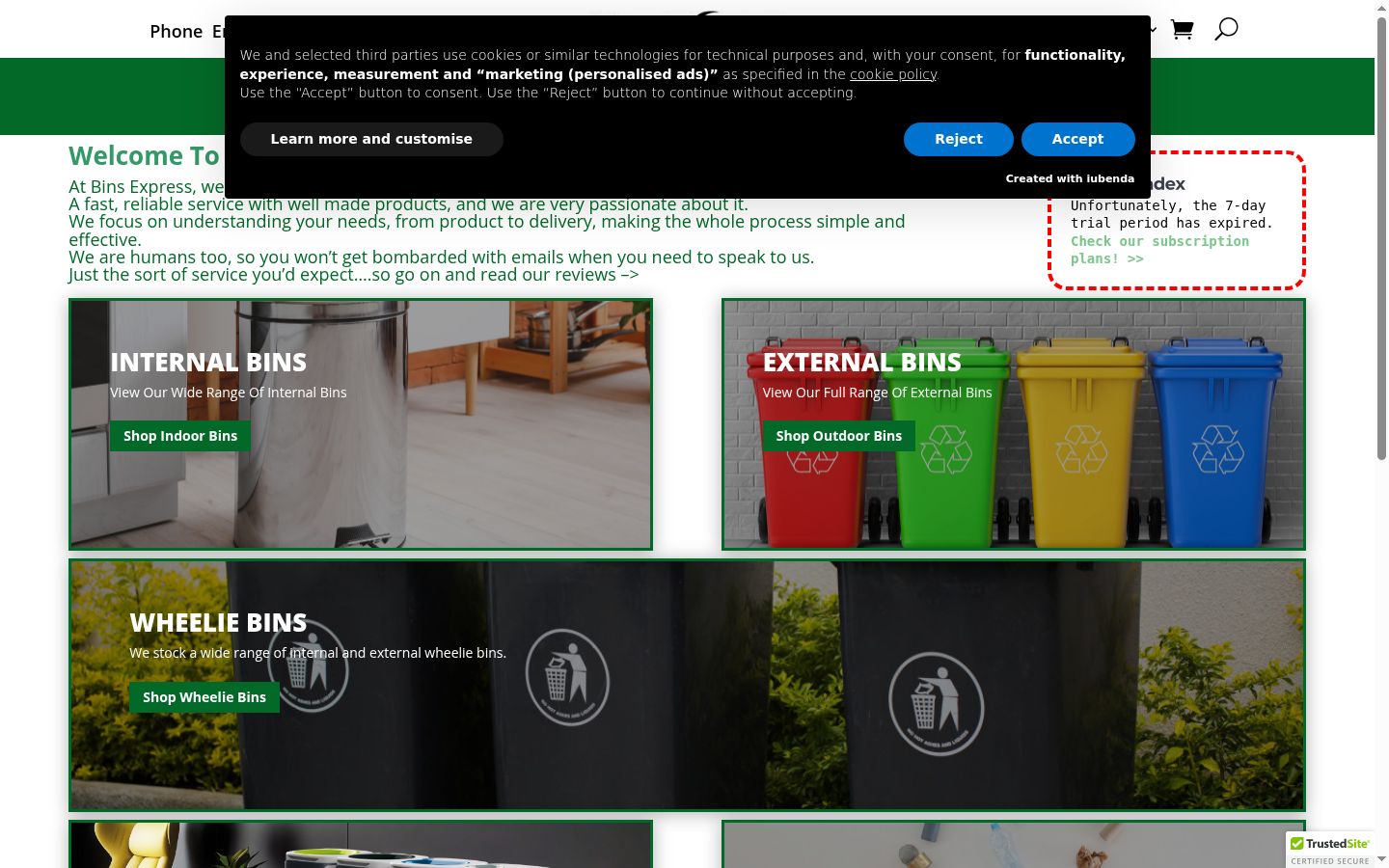Screen dimensions: 1389x868
Task: Click 'View Our Wide Range Of Internal Bins' text
Action: (x=229, y=393)
